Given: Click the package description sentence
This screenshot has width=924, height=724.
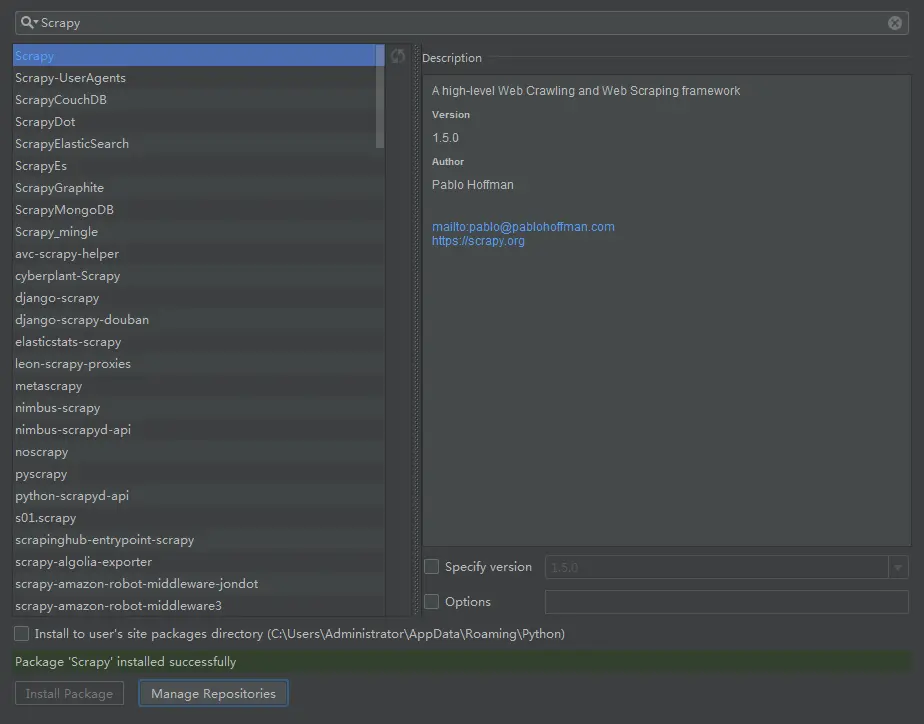Looking at the screenshot, I should pyautogui.click(x=586, y=91).
